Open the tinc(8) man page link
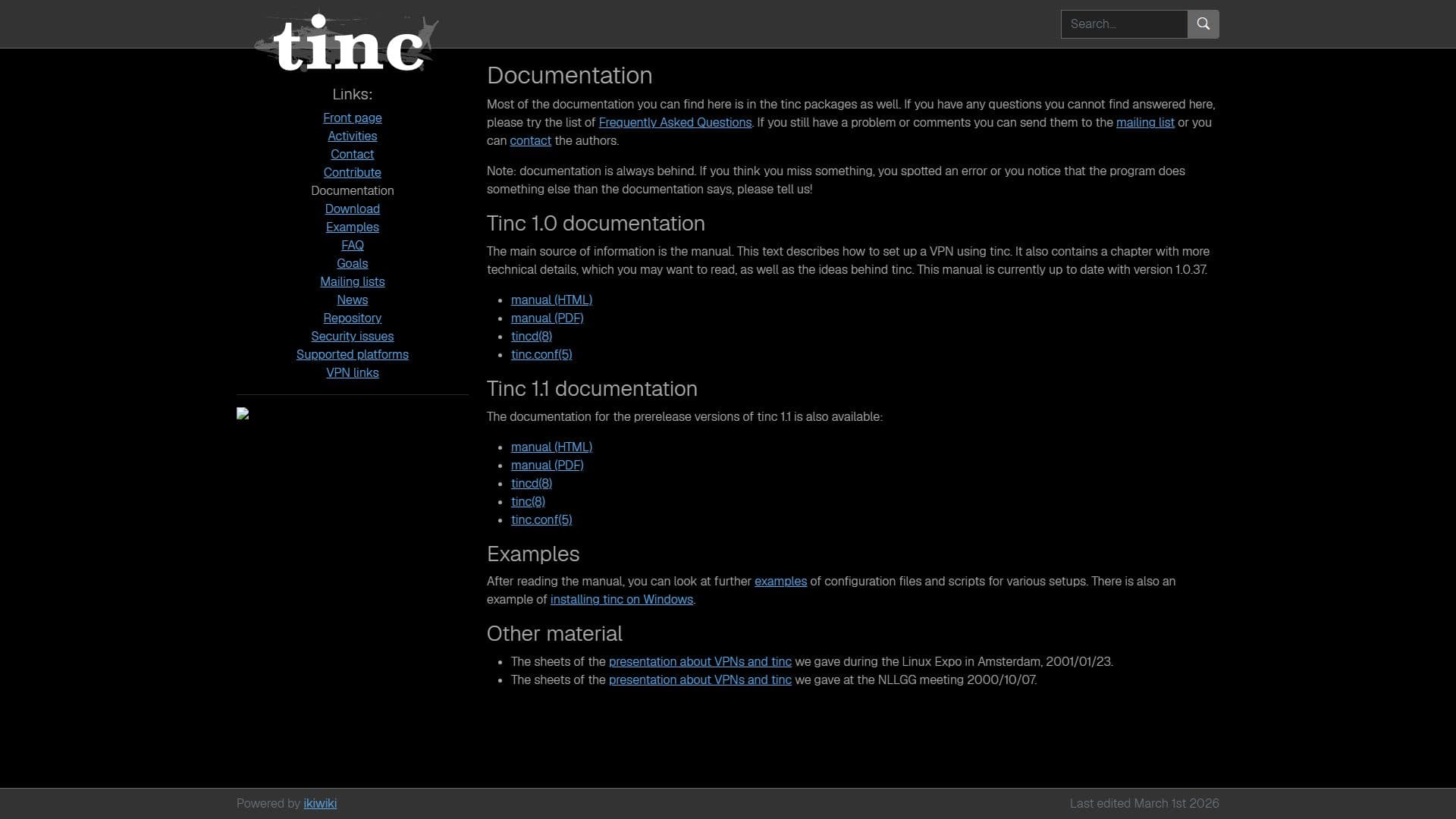This screenshot has width=1456, height=819. point(528,501)
